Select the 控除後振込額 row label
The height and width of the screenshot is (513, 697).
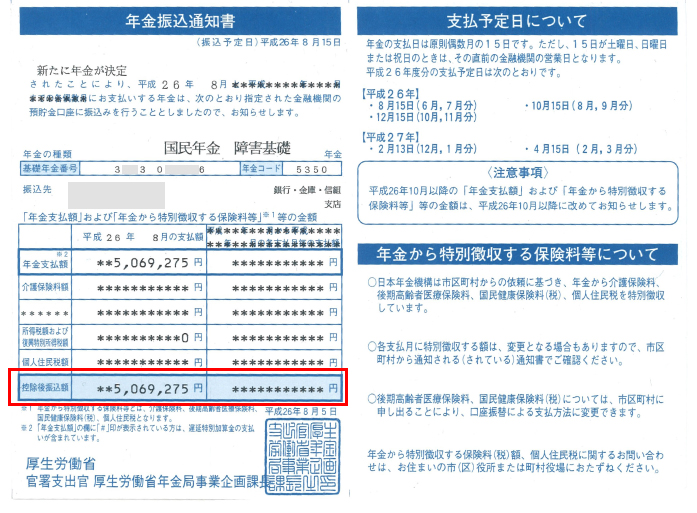(45, 387)
